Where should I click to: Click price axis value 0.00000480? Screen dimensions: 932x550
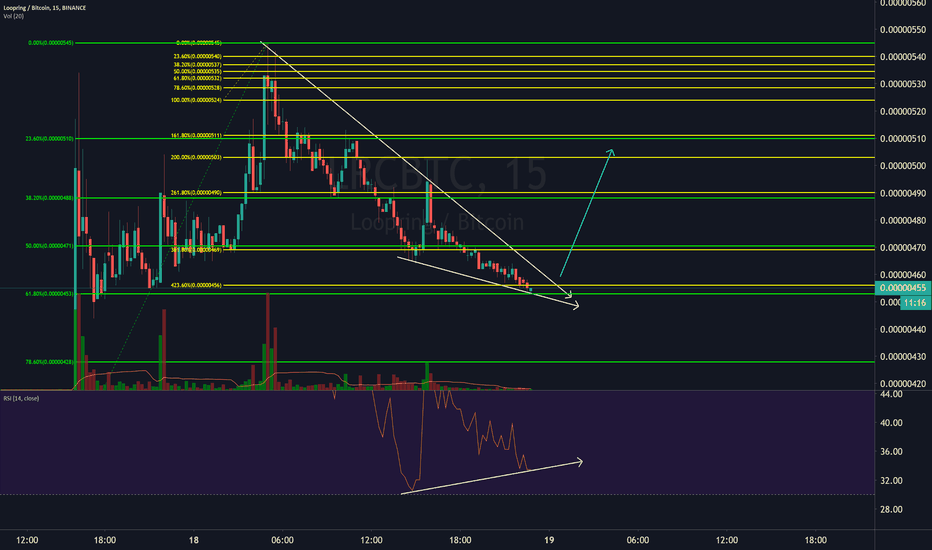[903, 221]
